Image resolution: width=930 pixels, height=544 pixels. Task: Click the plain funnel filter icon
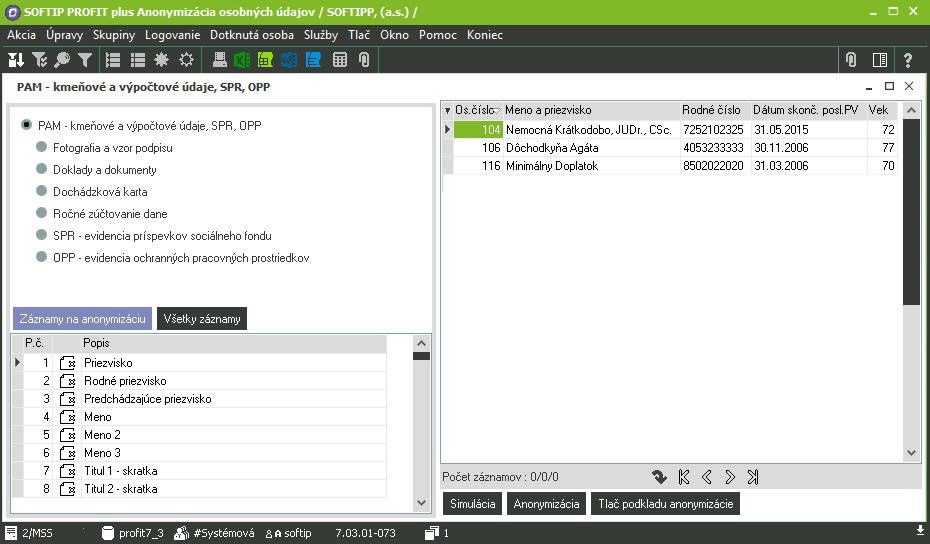pyautogui.click(x=85, y=60)
